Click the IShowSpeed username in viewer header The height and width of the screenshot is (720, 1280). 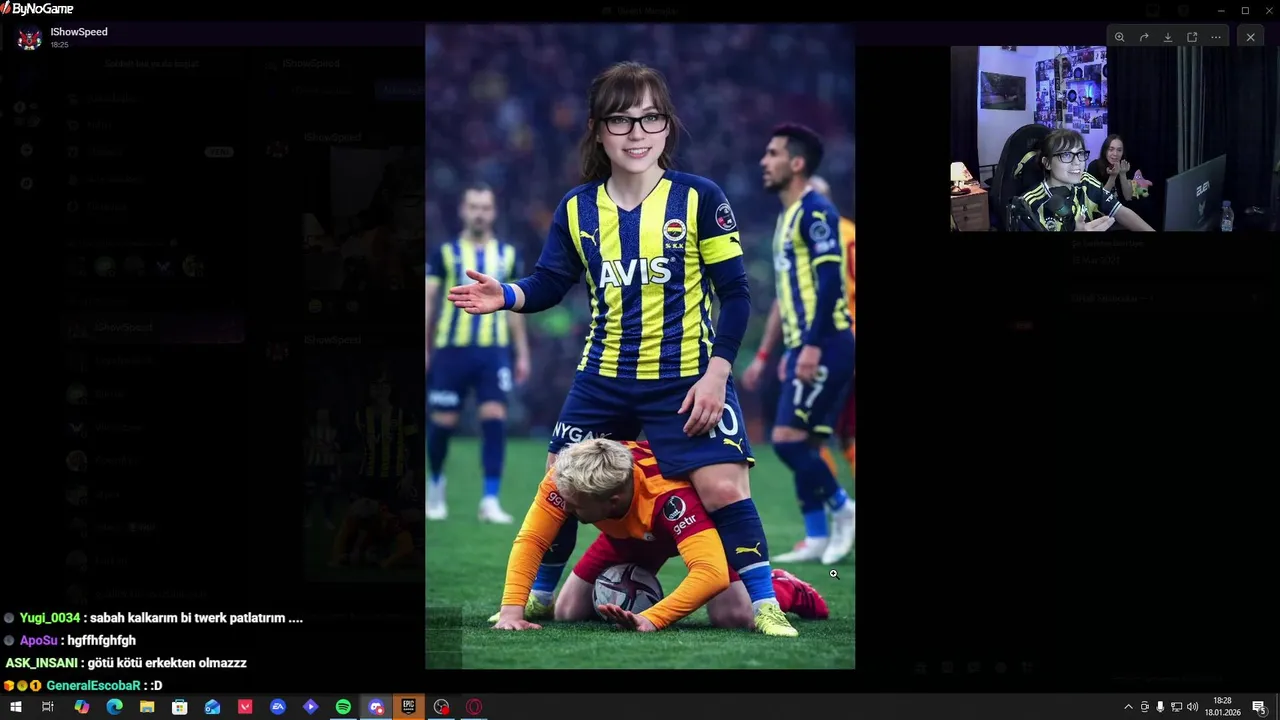click(79, 32)
